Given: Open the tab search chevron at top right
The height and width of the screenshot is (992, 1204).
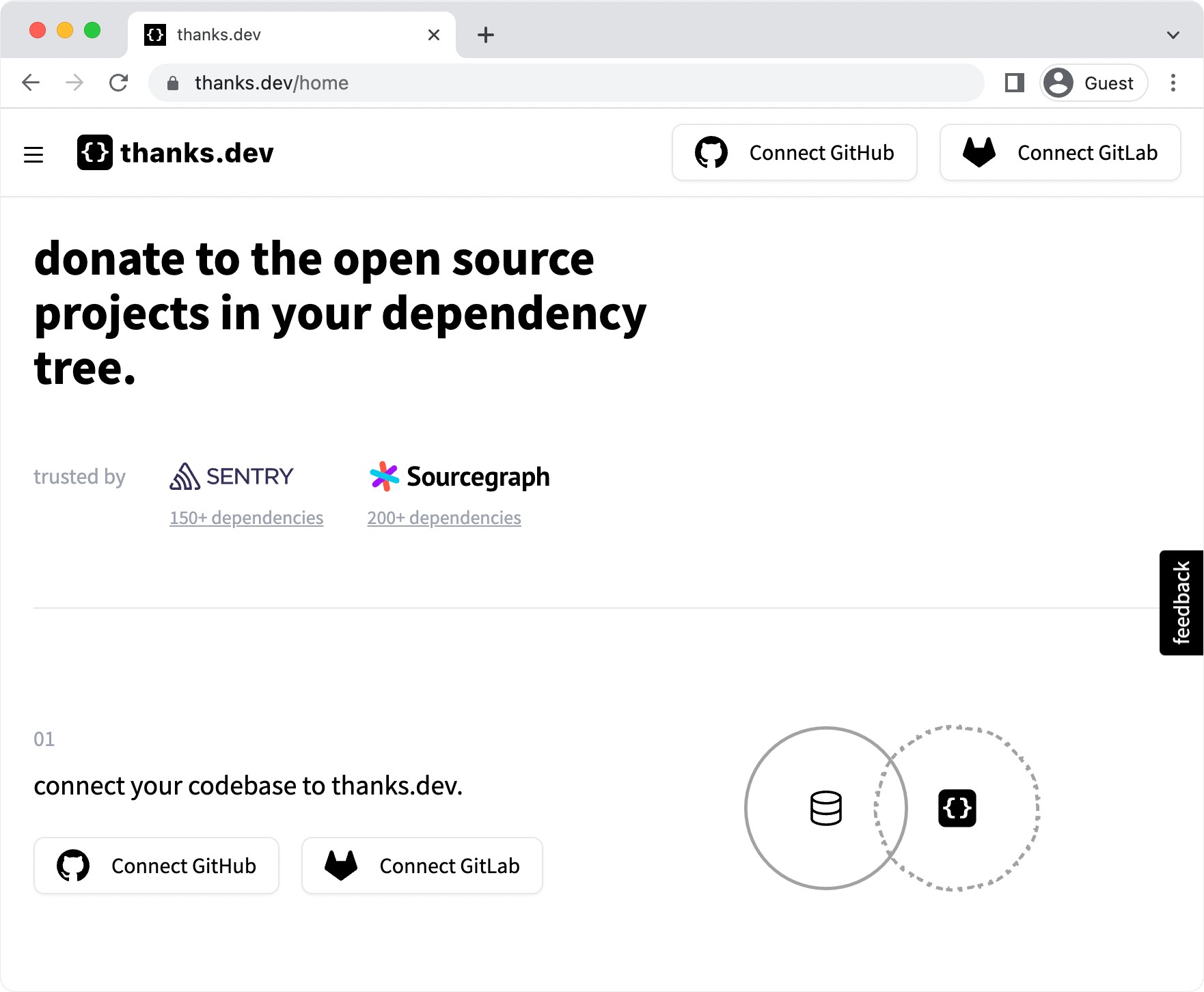Looking at the screenshot, I should click(1173, 34).
